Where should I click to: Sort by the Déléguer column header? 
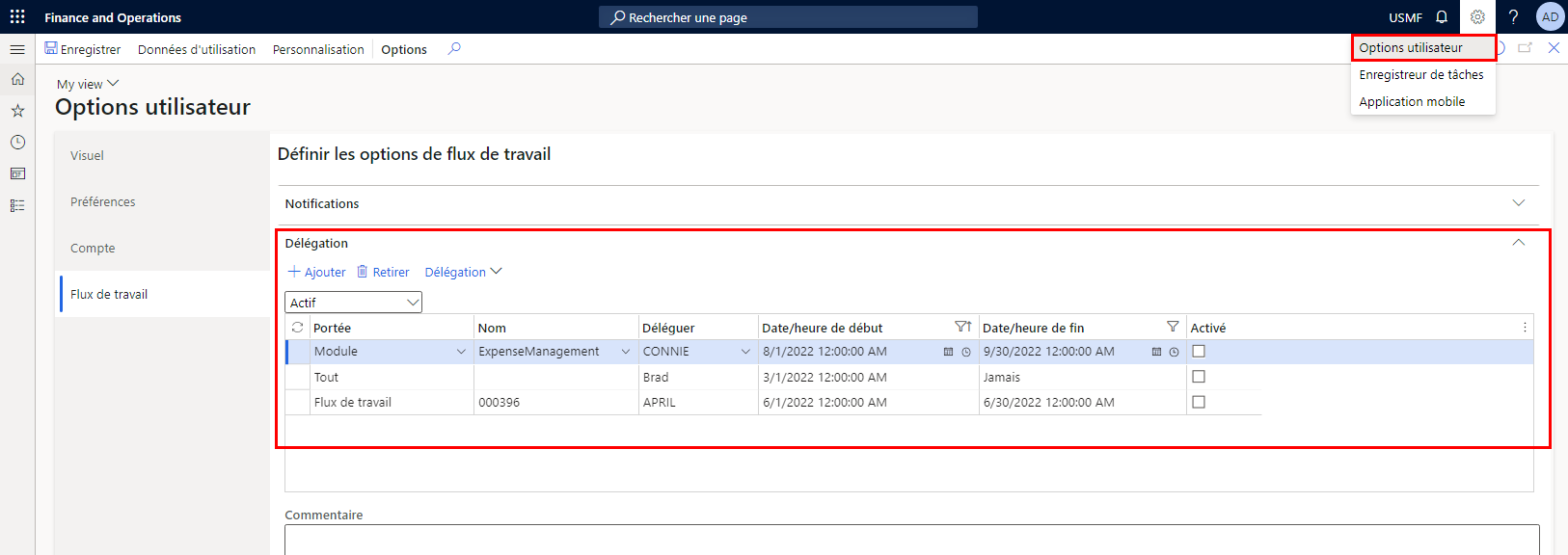pos(668,328)
